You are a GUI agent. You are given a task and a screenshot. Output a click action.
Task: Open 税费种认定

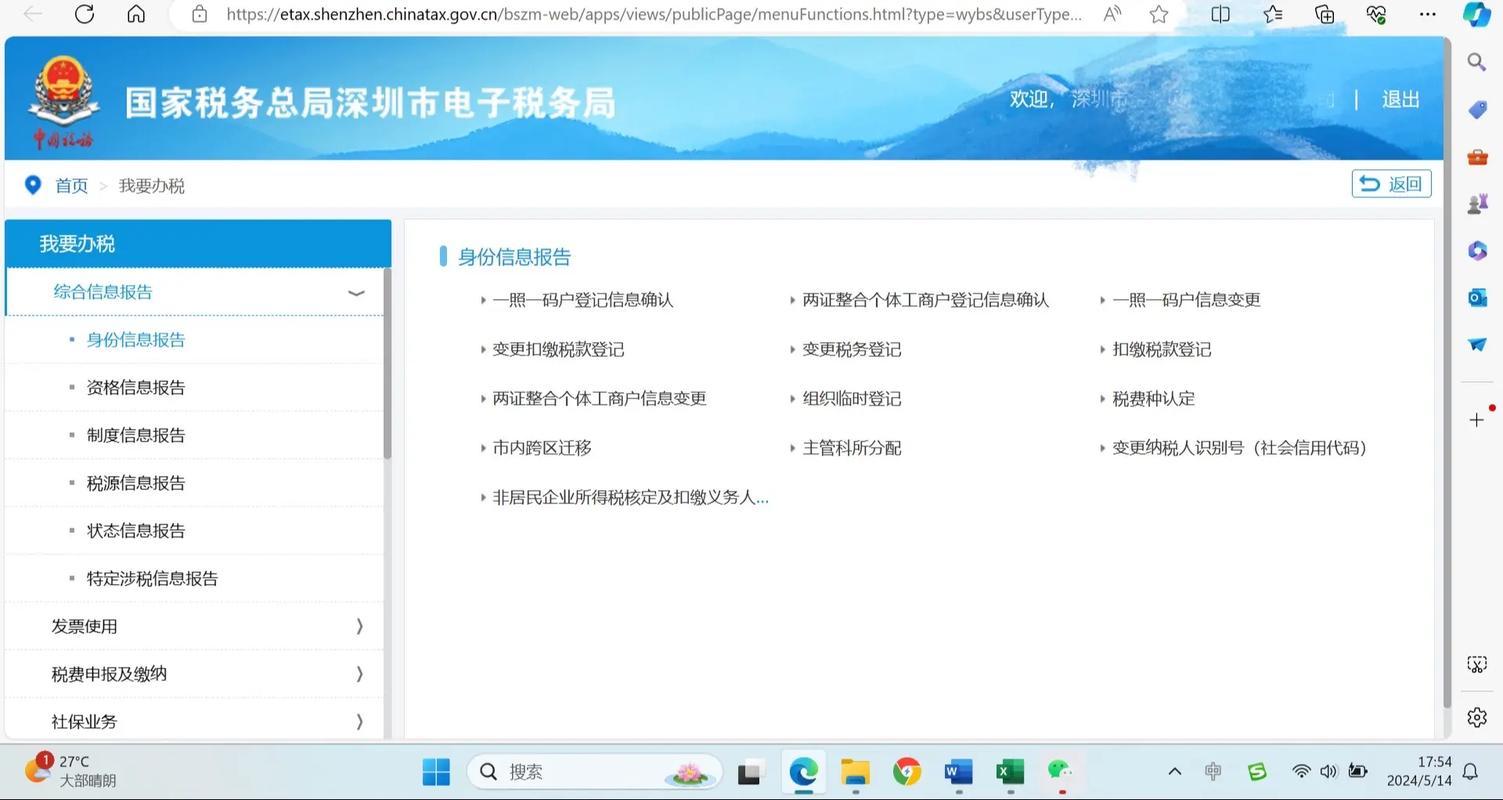click(x=1154, y=399)
